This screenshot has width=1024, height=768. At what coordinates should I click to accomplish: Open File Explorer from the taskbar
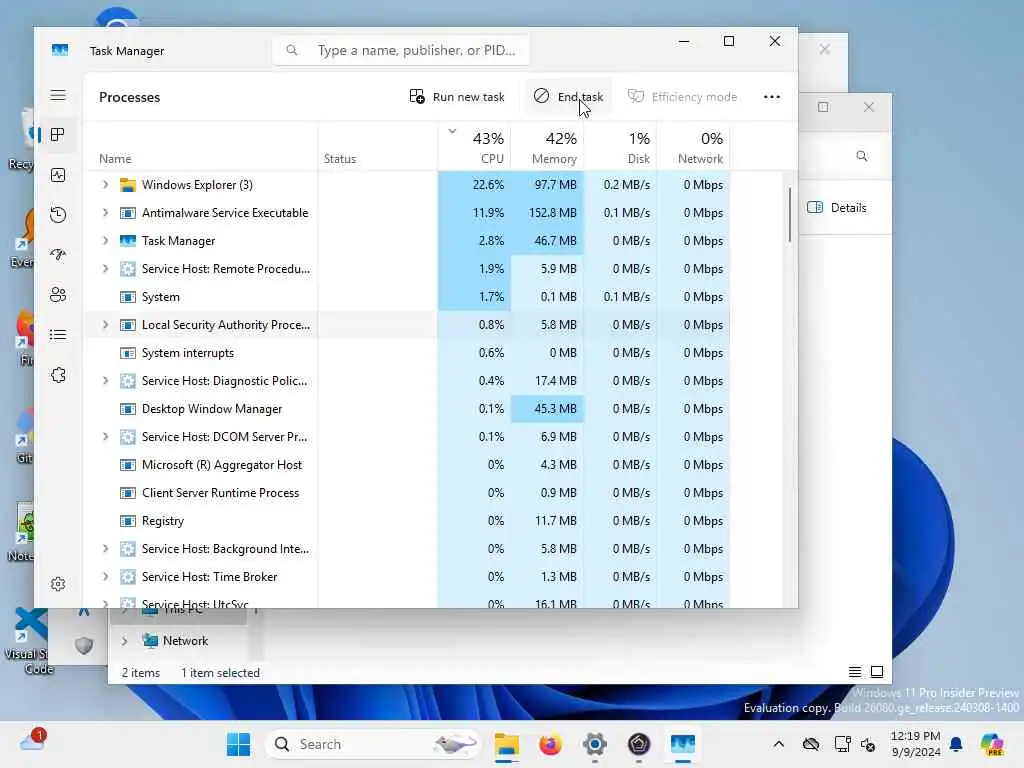tap(507, 744)
